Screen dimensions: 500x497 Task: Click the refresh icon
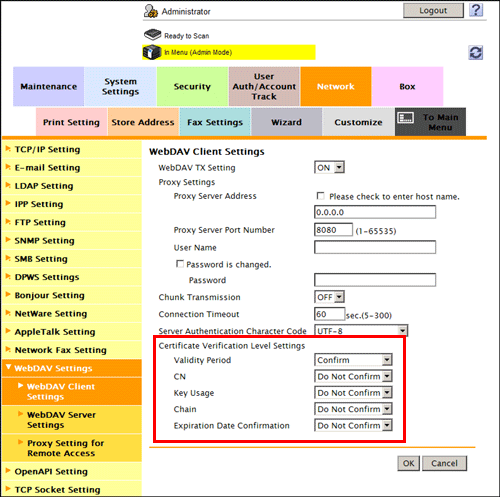[475, 53]
